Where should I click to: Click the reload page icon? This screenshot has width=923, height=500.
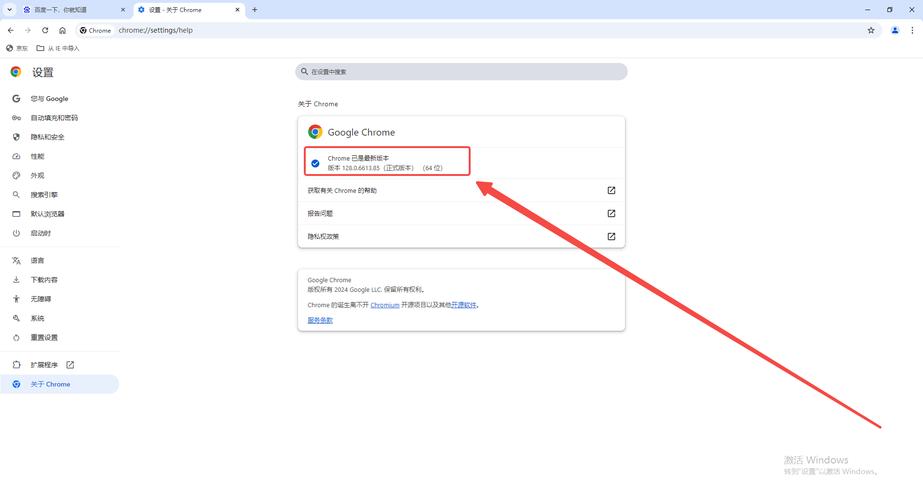click(45, 30)
